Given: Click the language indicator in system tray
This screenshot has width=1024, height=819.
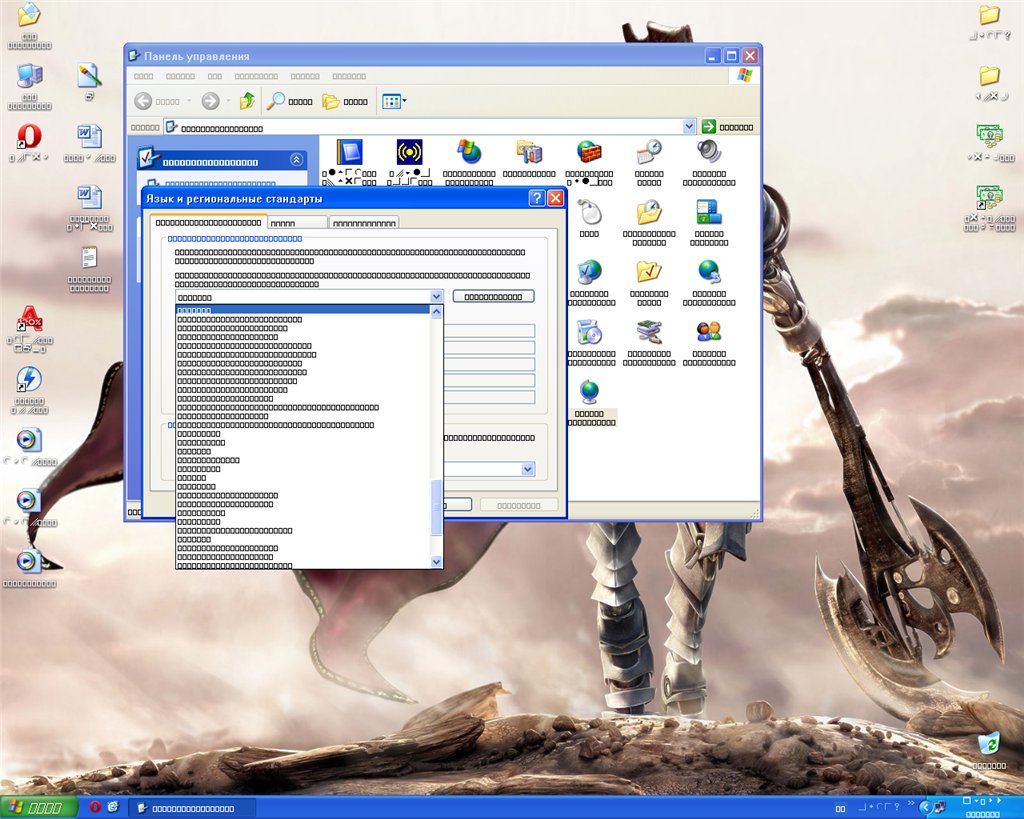Looking at the screenshot, I should point(840,809).
